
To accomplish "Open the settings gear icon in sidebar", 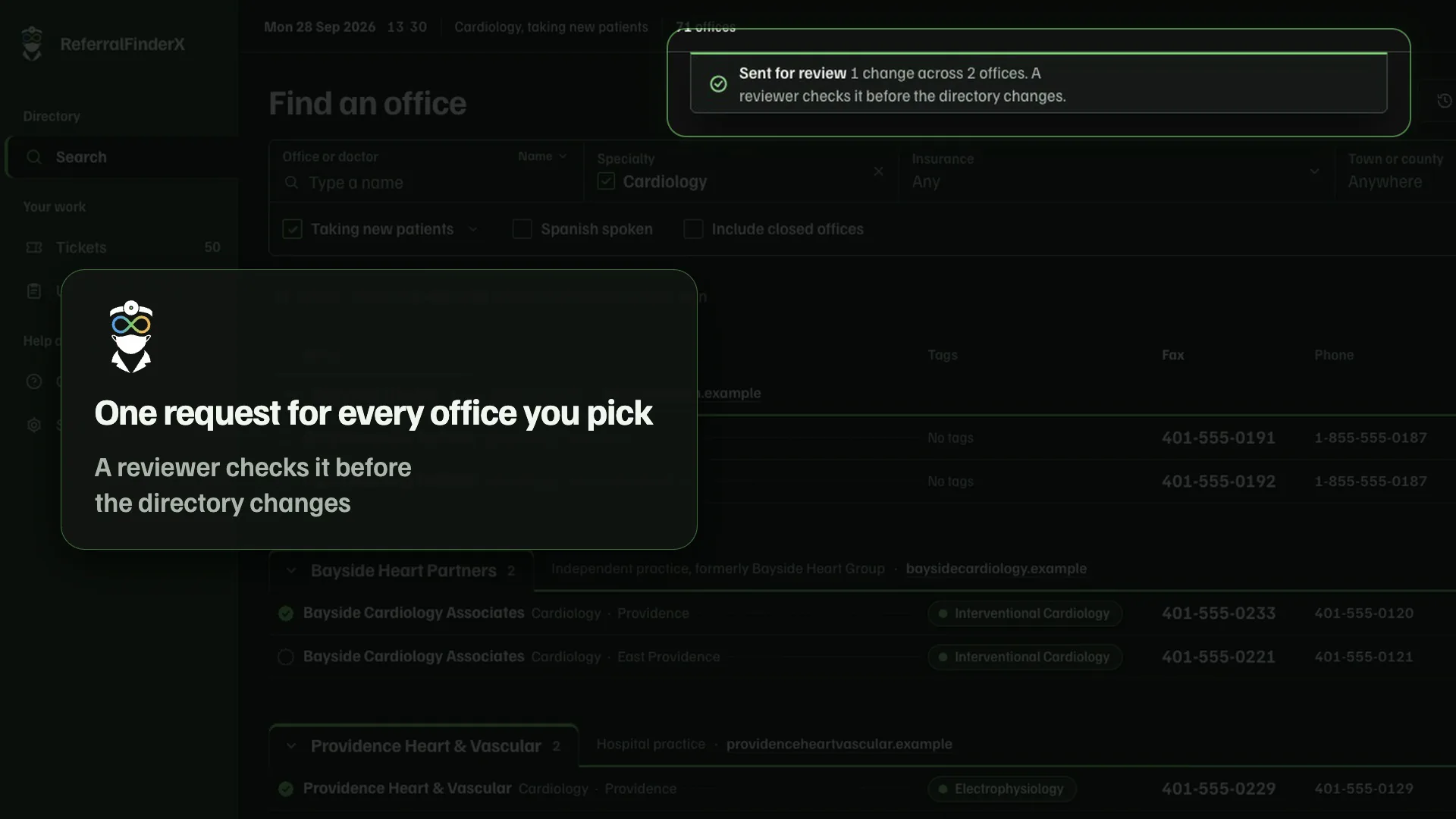I will click(x=34, y=425).
